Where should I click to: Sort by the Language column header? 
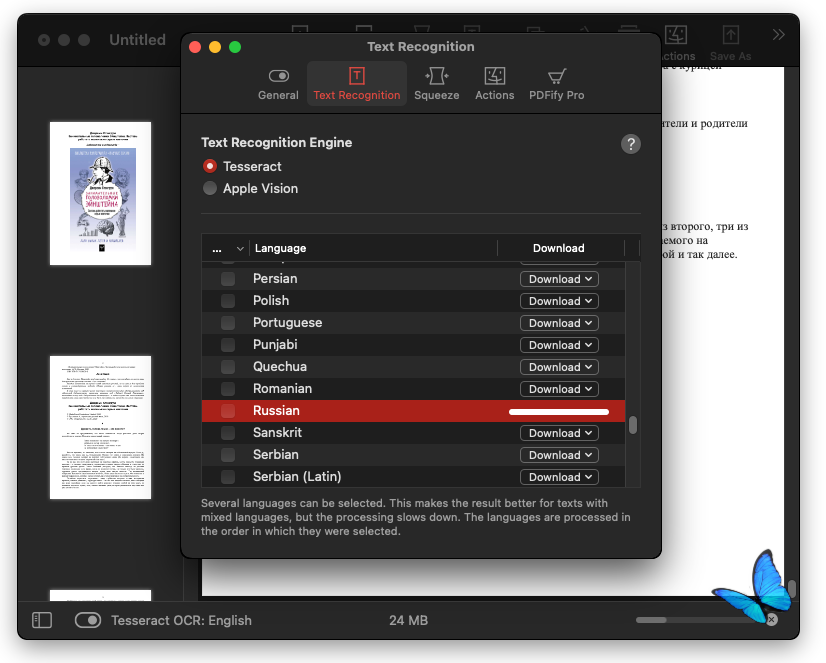pyautogui.click(x=373, y=248)
